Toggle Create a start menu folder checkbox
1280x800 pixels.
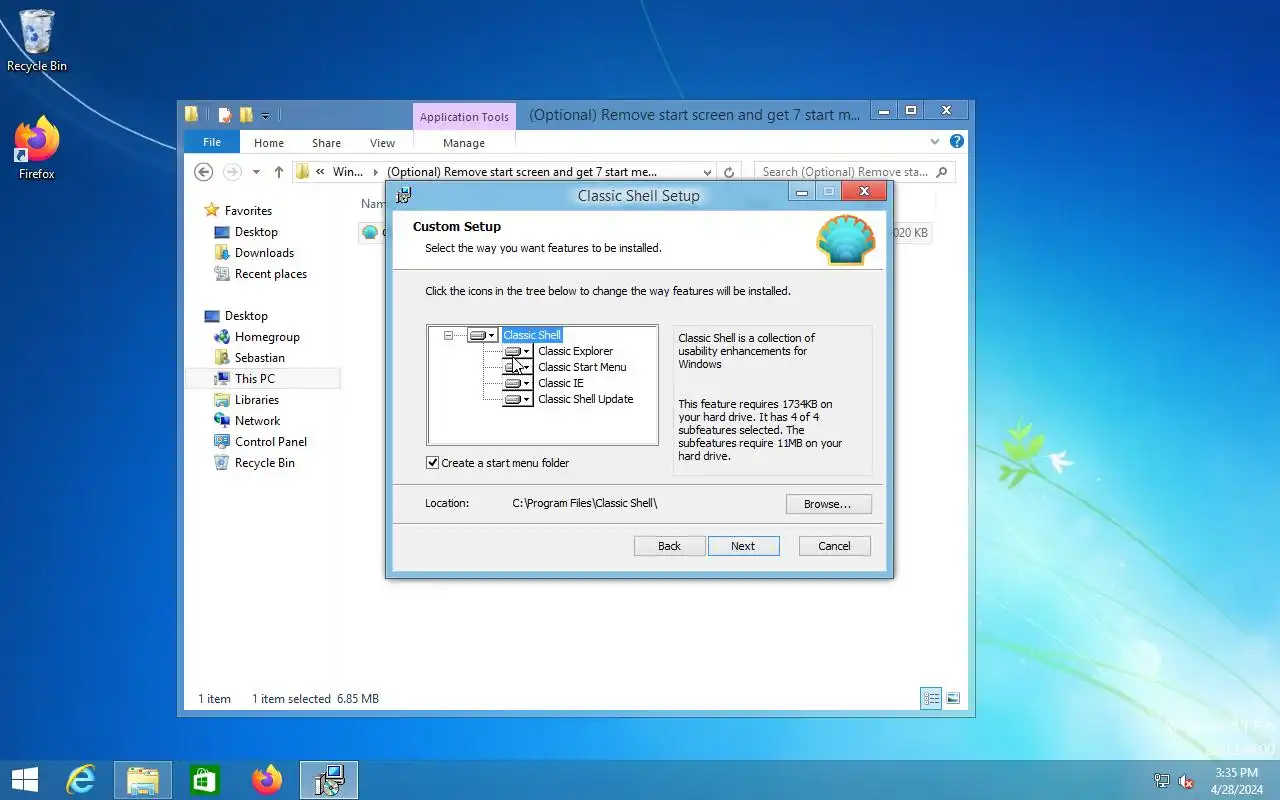click(x=432, y=462)
